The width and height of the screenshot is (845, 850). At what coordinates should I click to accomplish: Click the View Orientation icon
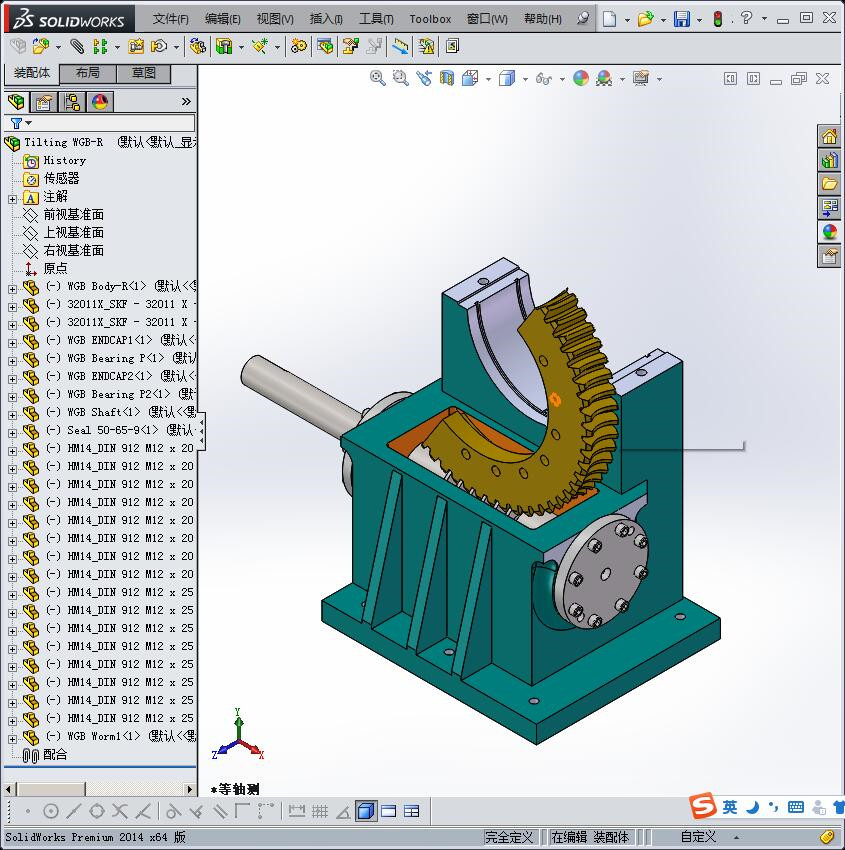click(x=470, y=79)
